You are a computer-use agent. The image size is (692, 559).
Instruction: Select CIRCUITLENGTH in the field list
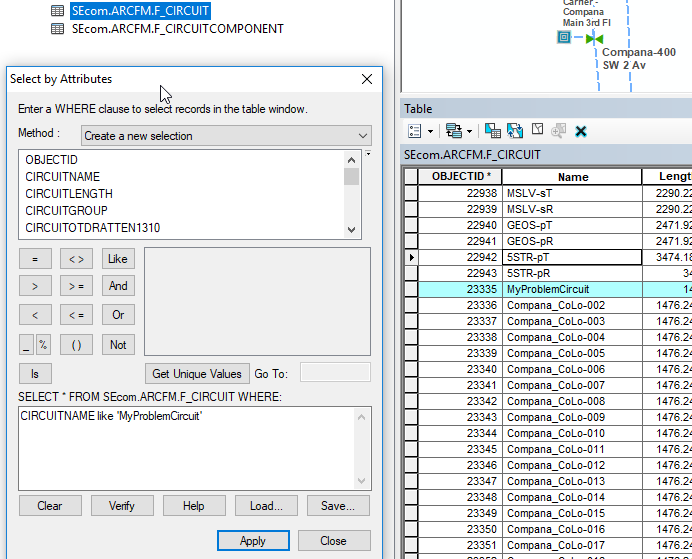pos(69,194)
